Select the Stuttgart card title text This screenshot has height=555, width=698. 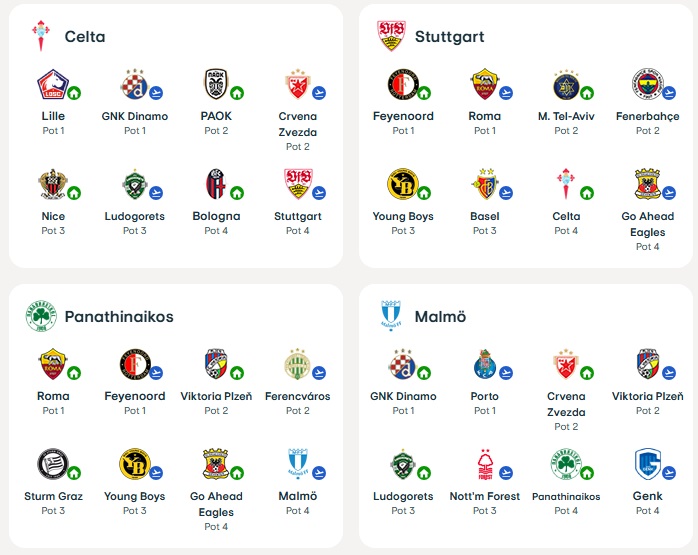click(x=449, y=37)
